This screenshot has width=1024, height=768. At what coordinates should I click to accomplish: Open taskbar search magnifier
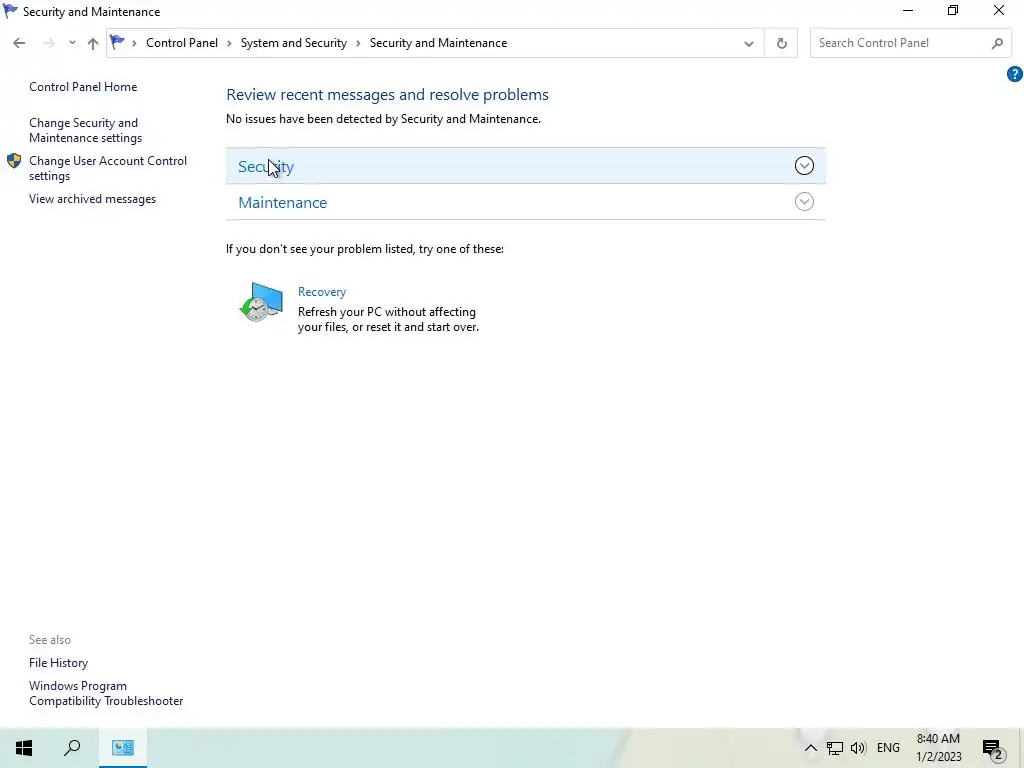tap(72, 748)
